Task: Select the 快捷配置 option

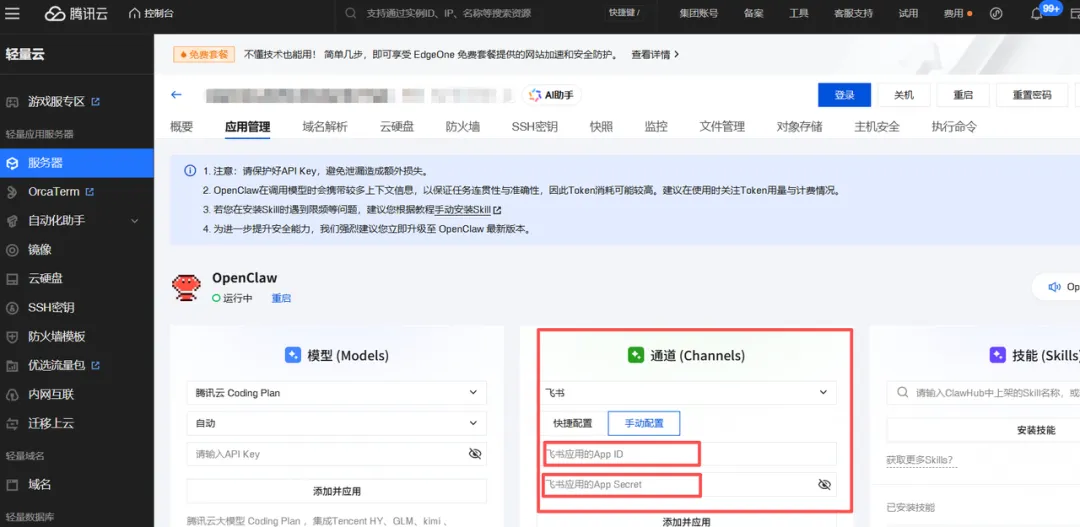Action: pos(572,423)
